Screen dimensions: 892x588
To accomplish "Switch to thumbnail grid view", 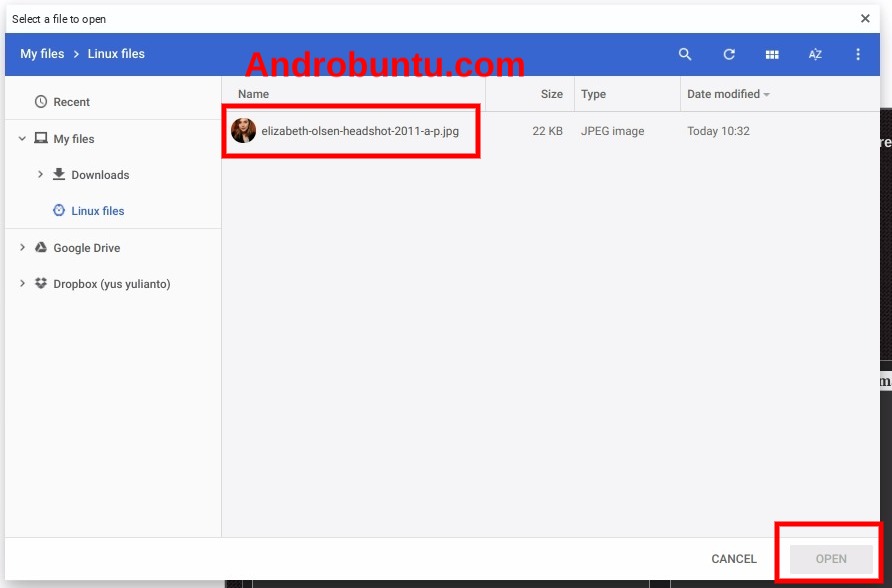I will 772,54.
